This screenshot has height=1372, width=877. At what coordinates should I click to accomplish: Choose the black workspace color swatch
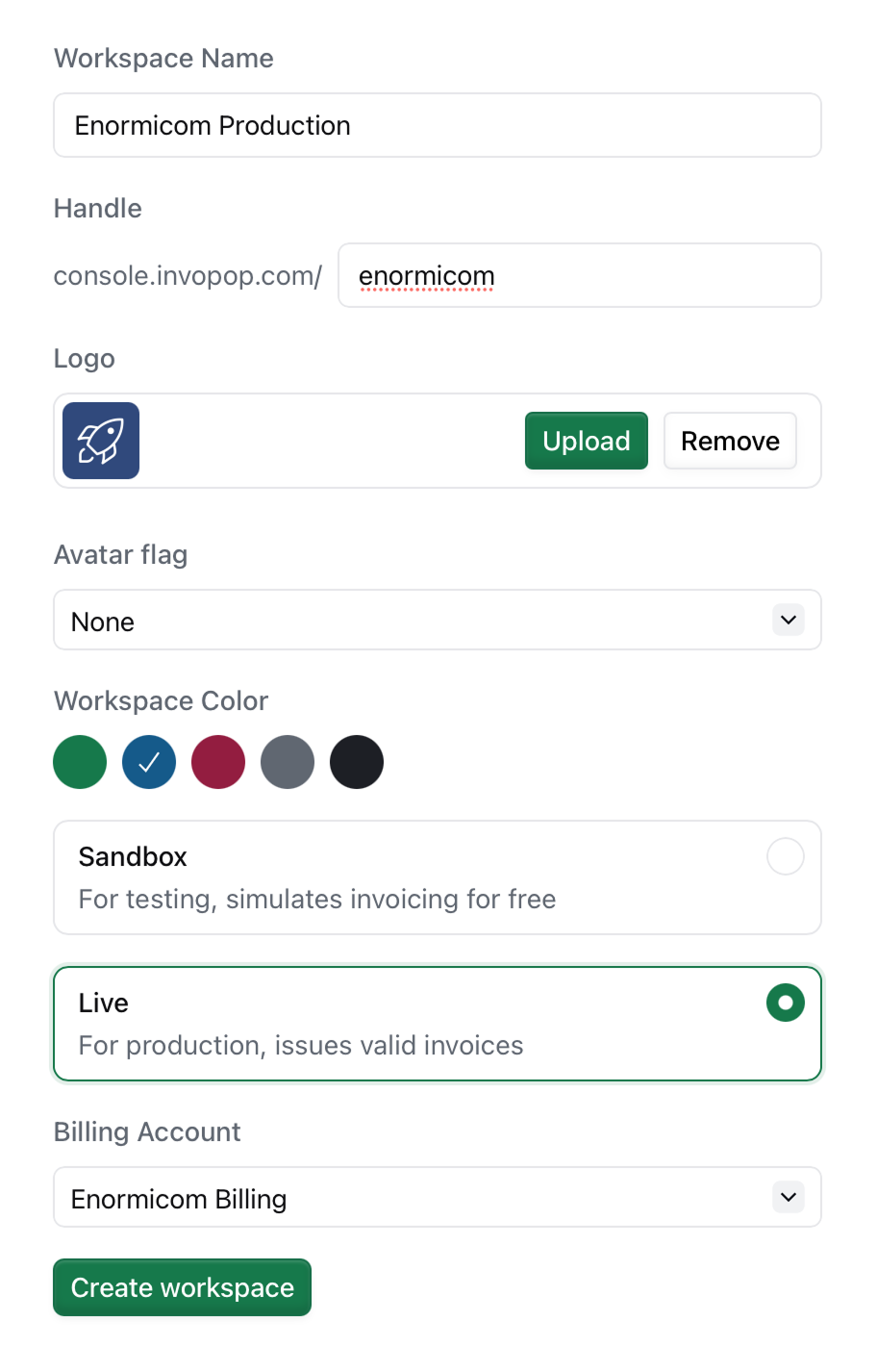click(x=357, y=762)
